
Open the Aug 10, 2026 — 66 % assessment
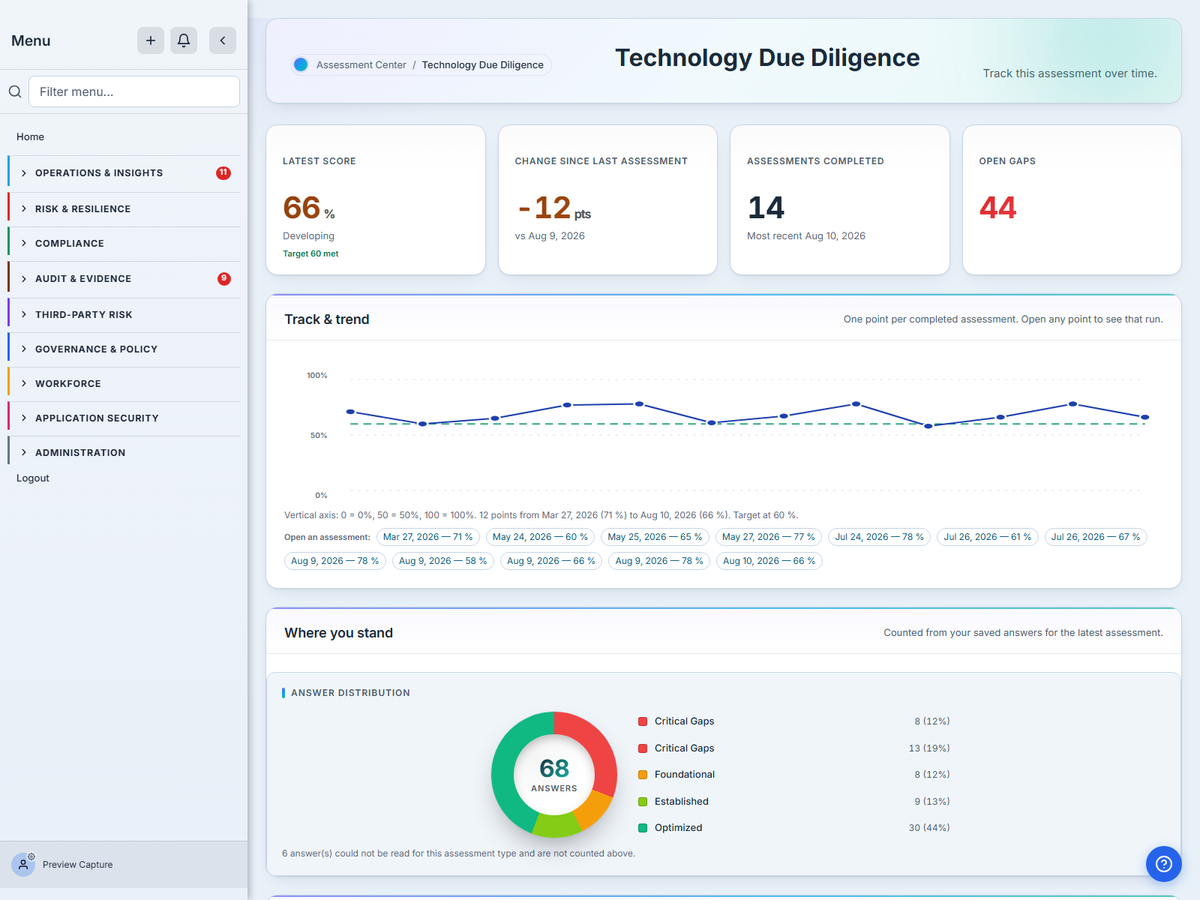(769, 561)
